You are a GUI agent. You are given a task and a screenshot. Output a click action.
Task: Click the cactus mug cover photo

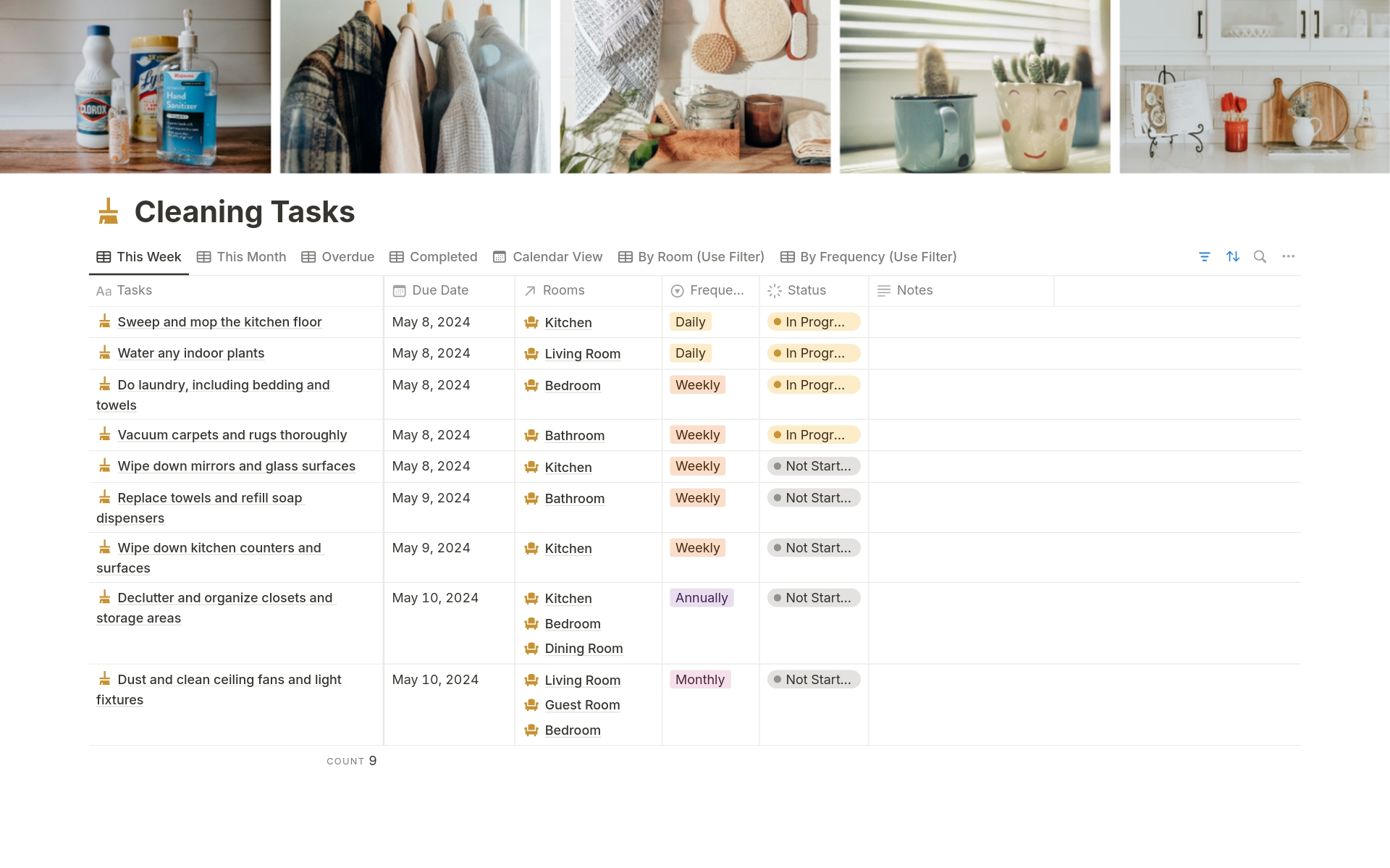click(974, 85)
